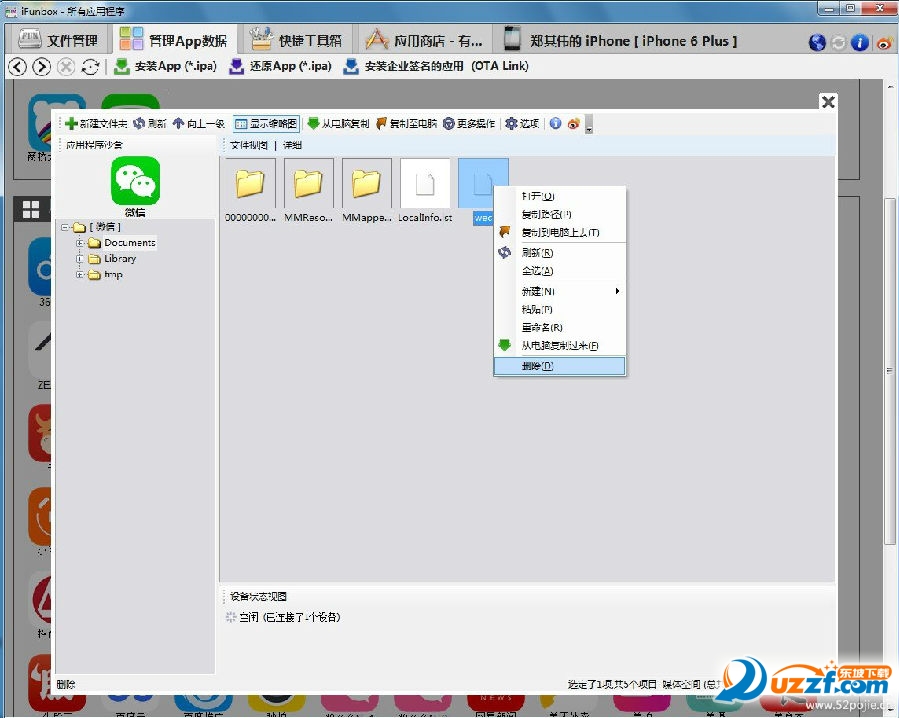Close the sandbox dialog with the X

828,102
